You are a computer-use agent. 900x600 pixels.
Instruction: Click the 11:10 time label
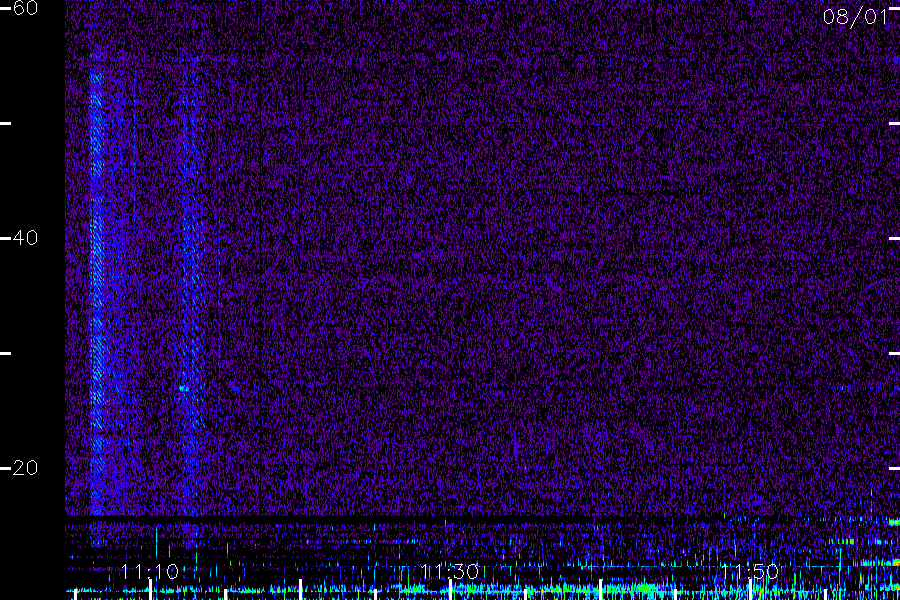click(150, 572)
